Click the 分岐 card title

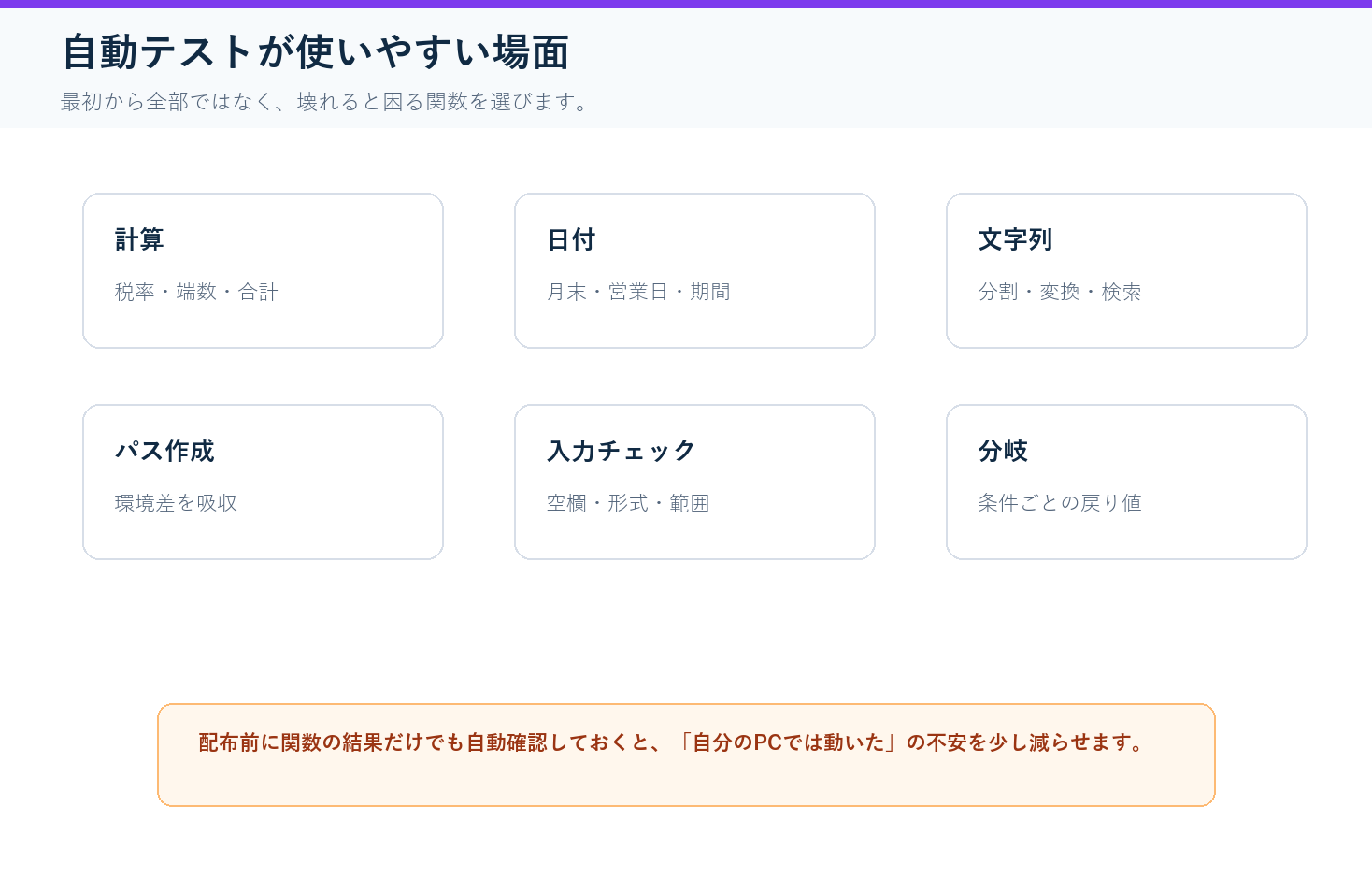[x=1003, y=451]
